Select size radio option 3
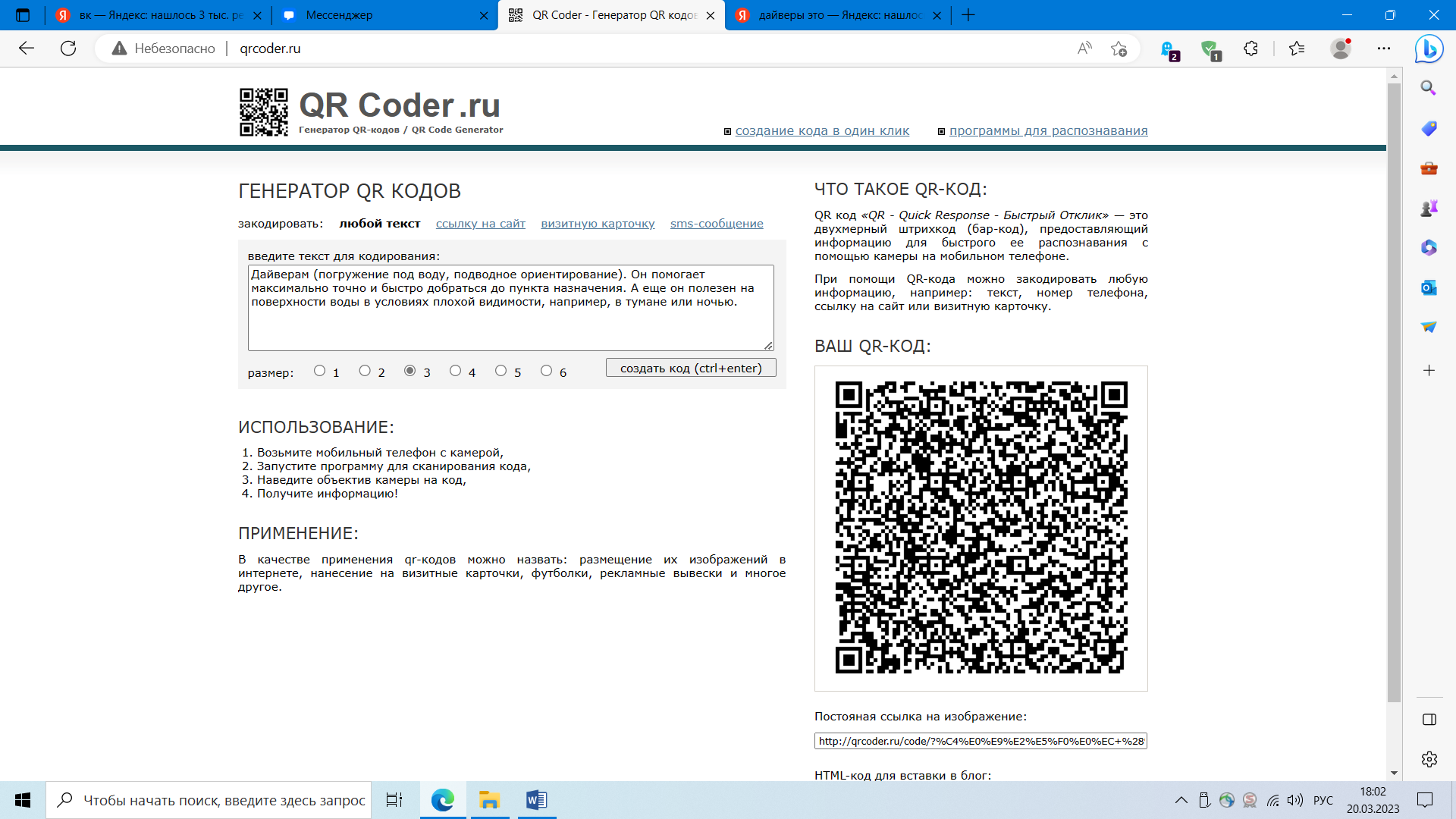This screenshot has width=1456, height=819. 409,371
